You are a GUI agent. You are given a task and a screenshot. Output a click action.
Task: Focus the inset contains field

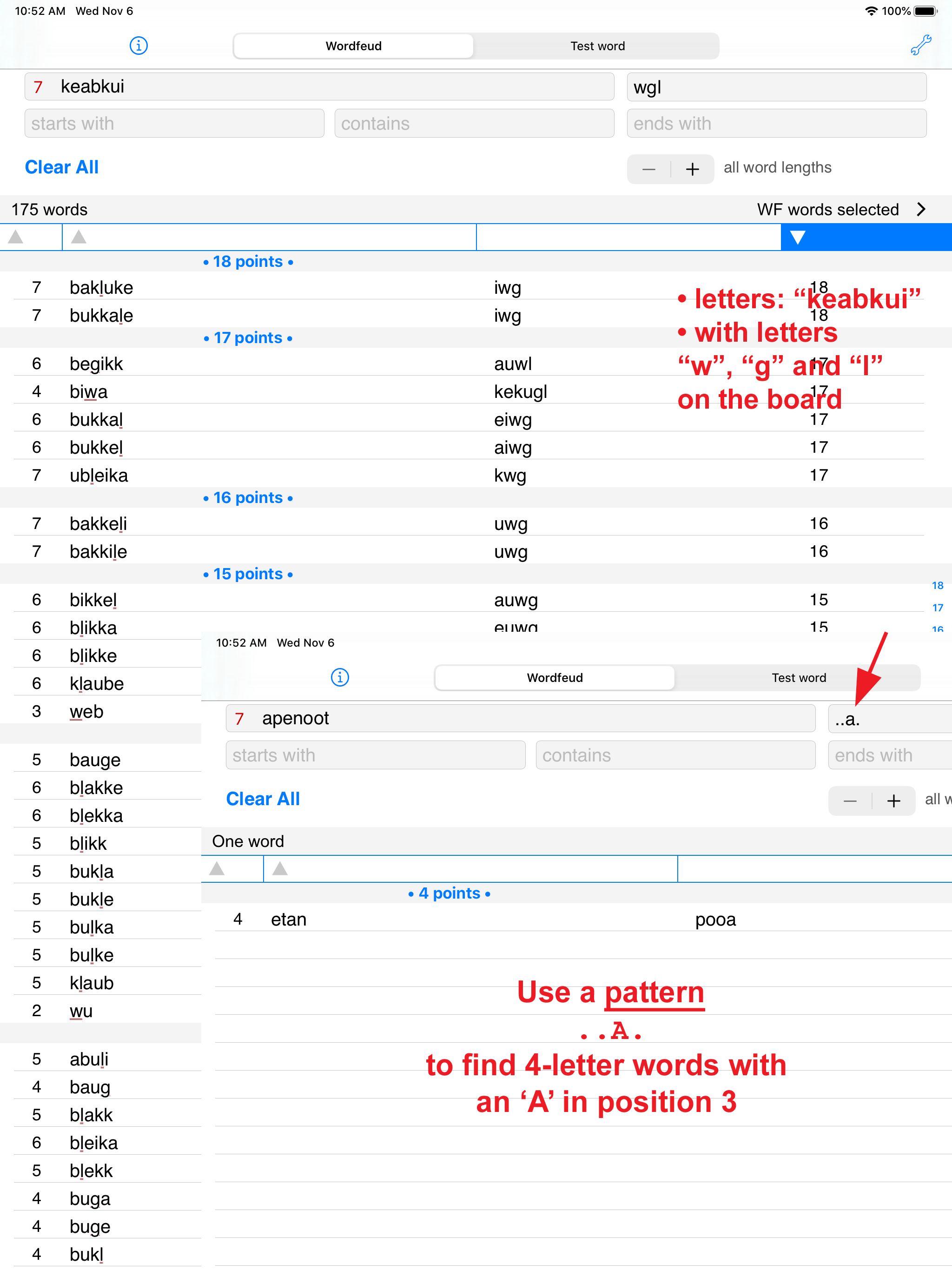(675, 755)
